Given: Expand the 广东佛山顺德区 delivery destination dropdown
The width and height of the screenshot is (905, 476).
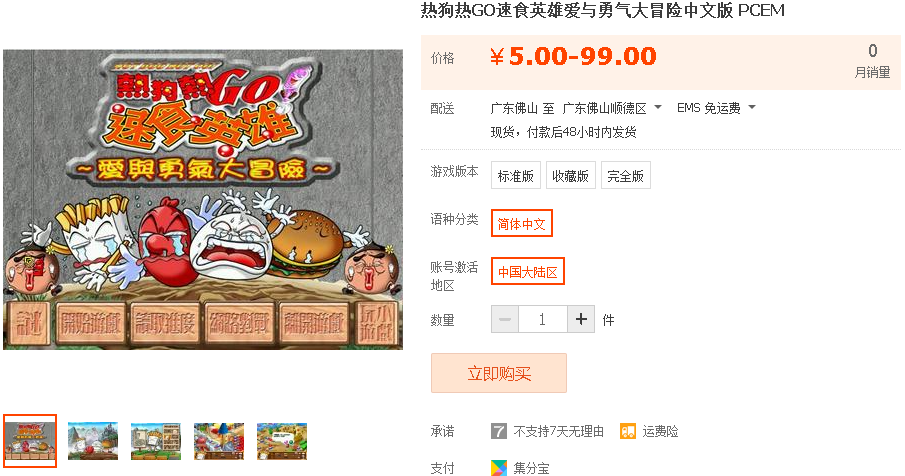Looking at the screenshot, I should 612,108.
